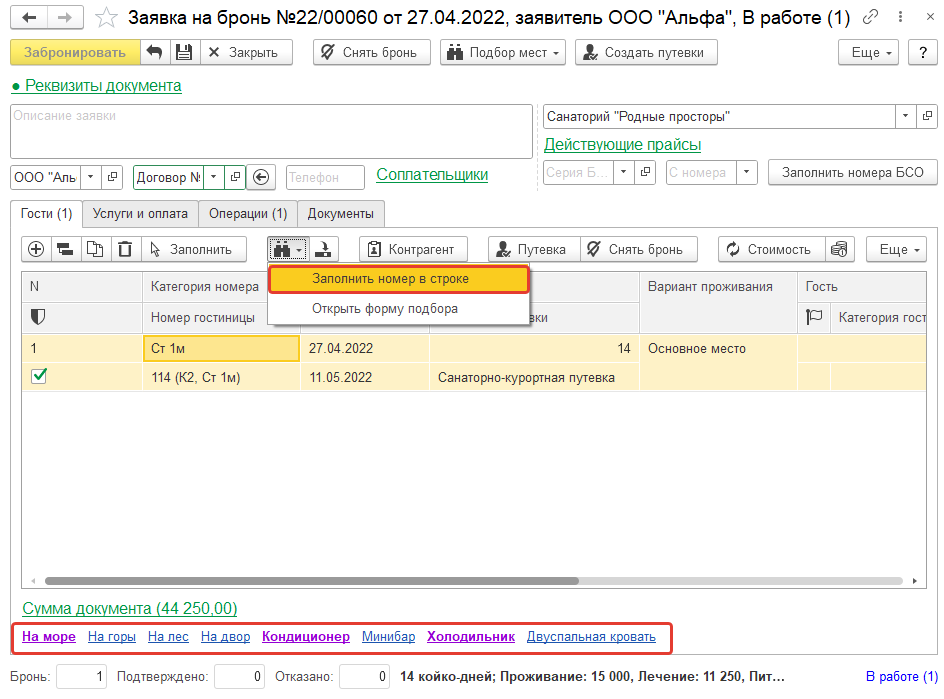Click Снять бронь in the guests toolbar
The width and height of the screenshot is (944, 699).
pos(639,249)
